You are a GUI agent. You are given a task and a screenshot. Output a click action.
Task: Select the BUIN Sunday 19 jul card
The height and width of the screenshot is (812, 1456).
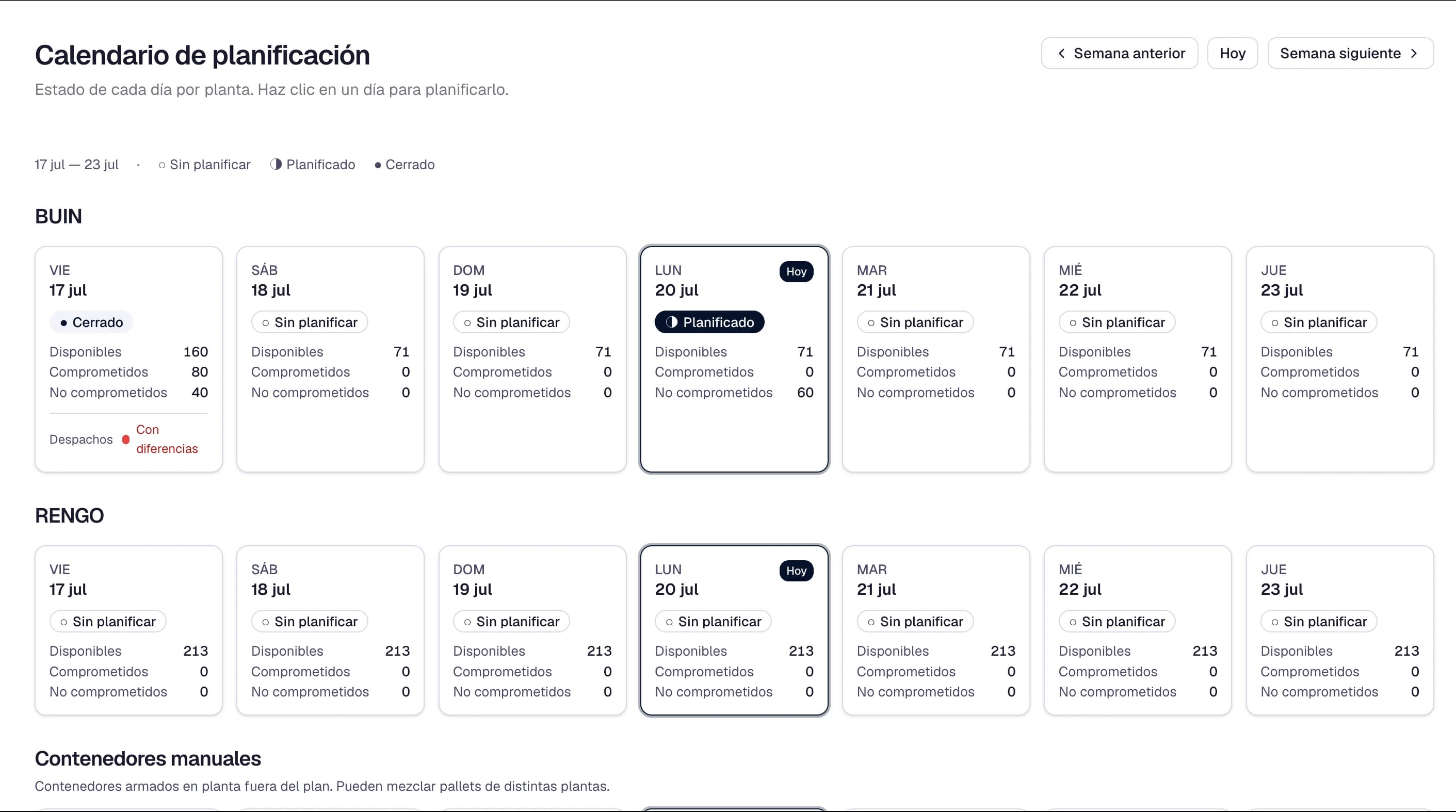coord(532,360)
